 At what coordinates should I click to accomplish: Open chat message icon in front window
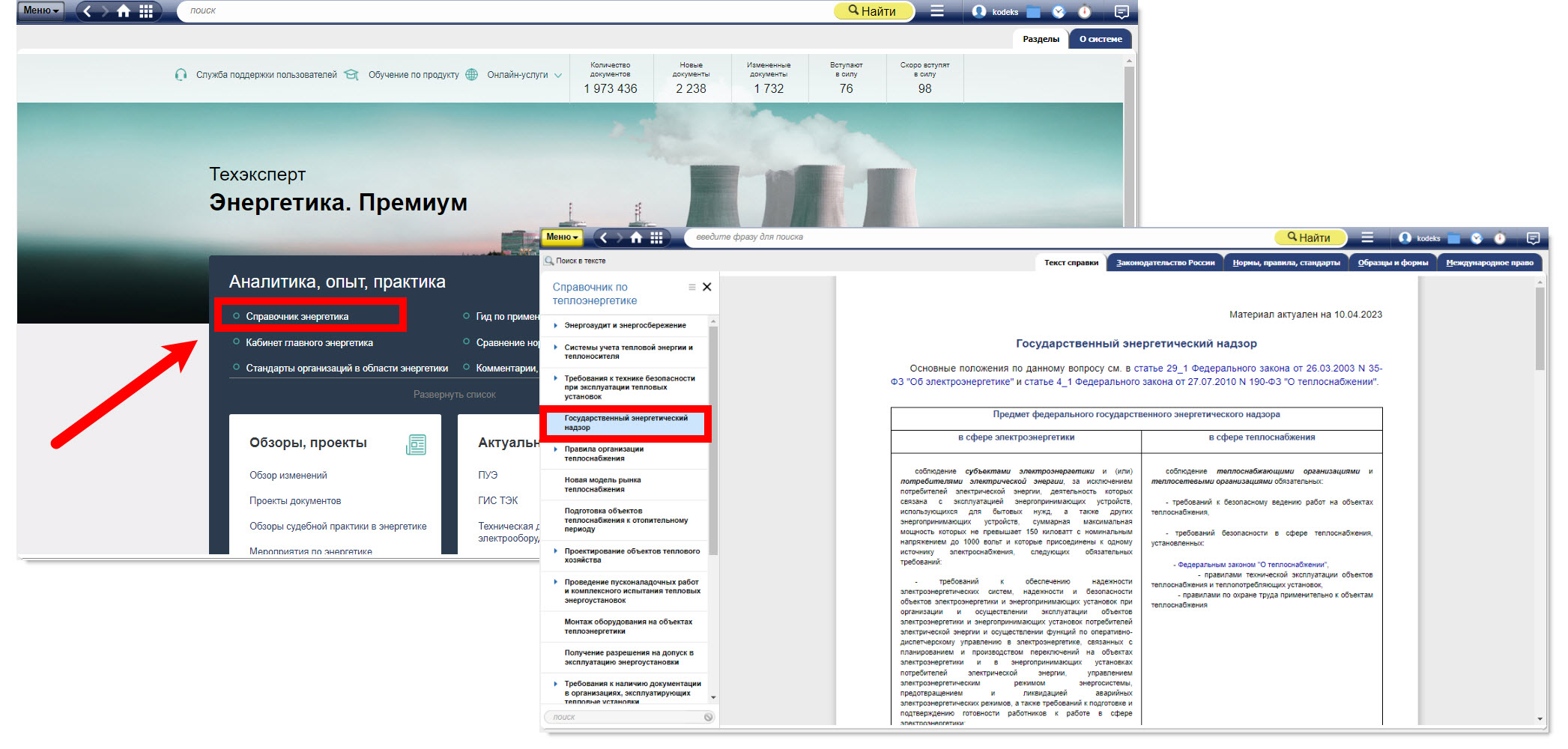(x=1533, y=238)
